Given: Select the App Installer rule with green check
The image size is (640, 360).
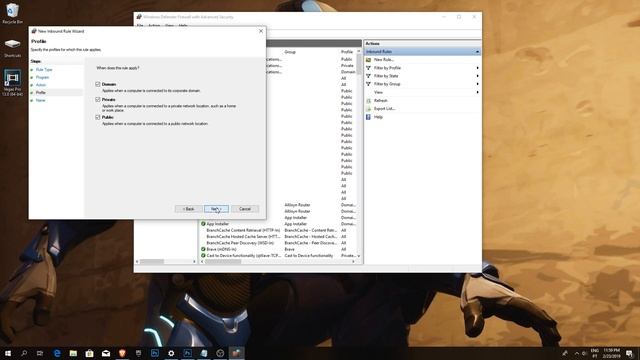Looking at the screenshot, I should coord(218,224).
